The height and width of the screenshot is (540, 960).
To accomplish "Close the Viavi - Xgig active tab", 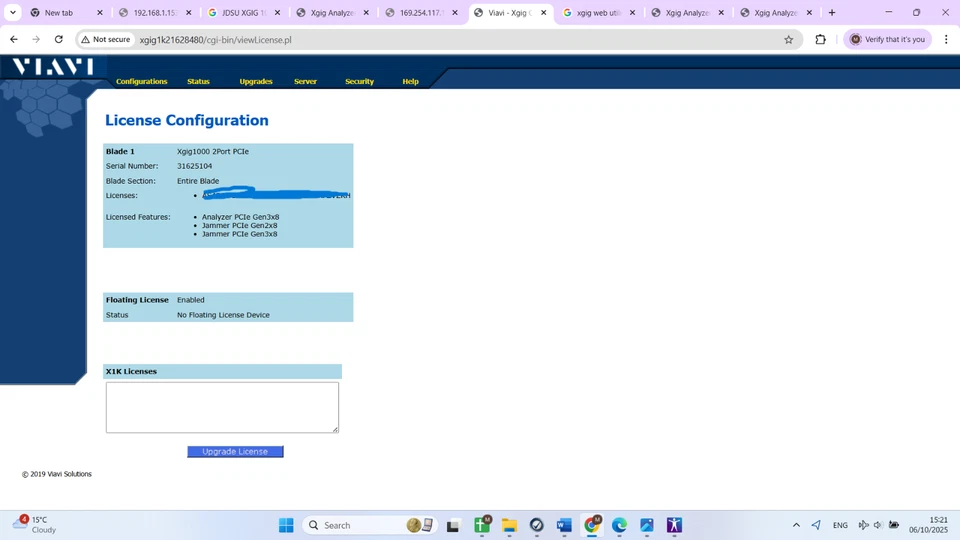I will coord(544,12).
